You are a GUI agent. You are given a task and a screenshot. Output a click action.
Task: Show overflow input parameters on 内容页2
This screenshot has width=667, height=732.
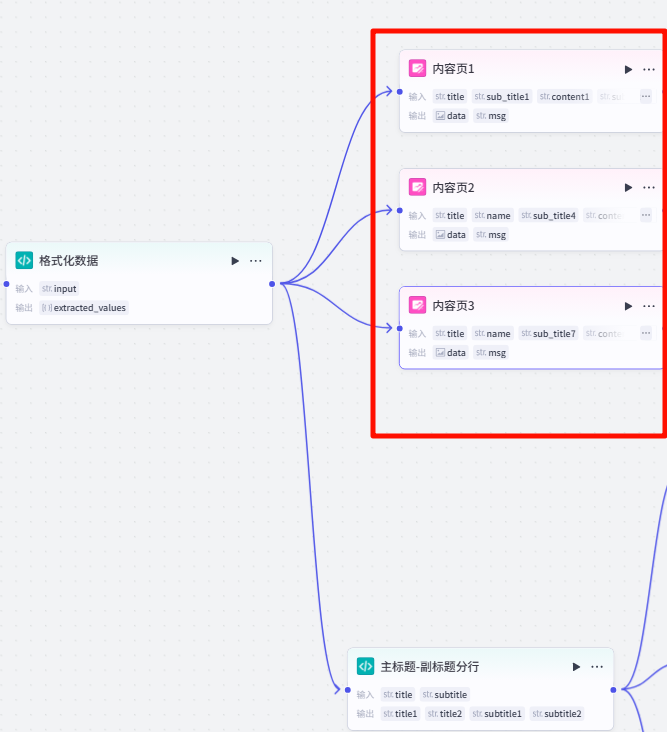point(646,215)
